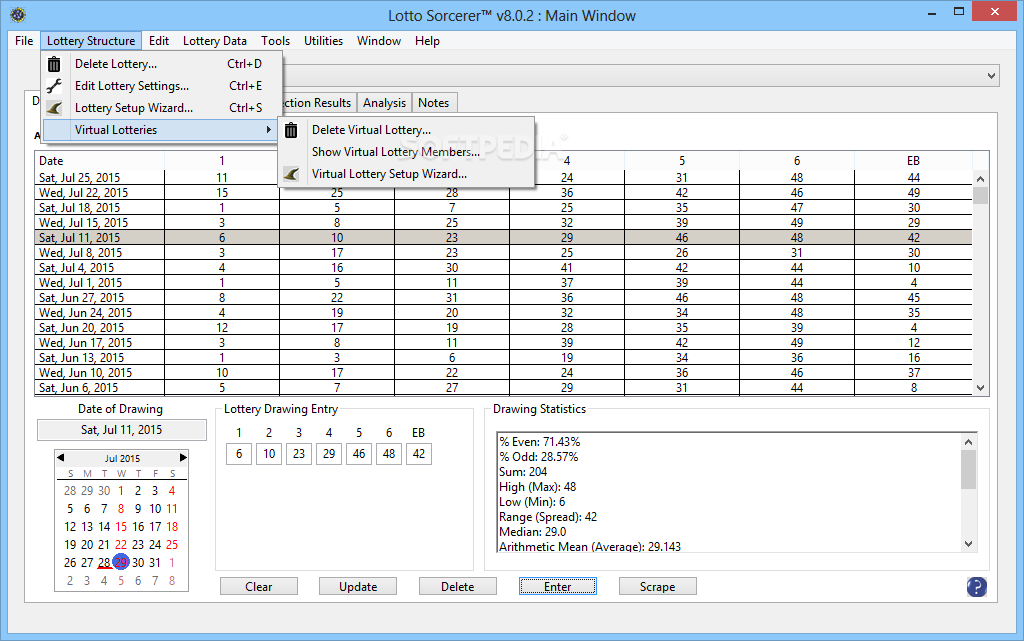Go to next month in calendar
1024x641 pixels.
[183, 458]
